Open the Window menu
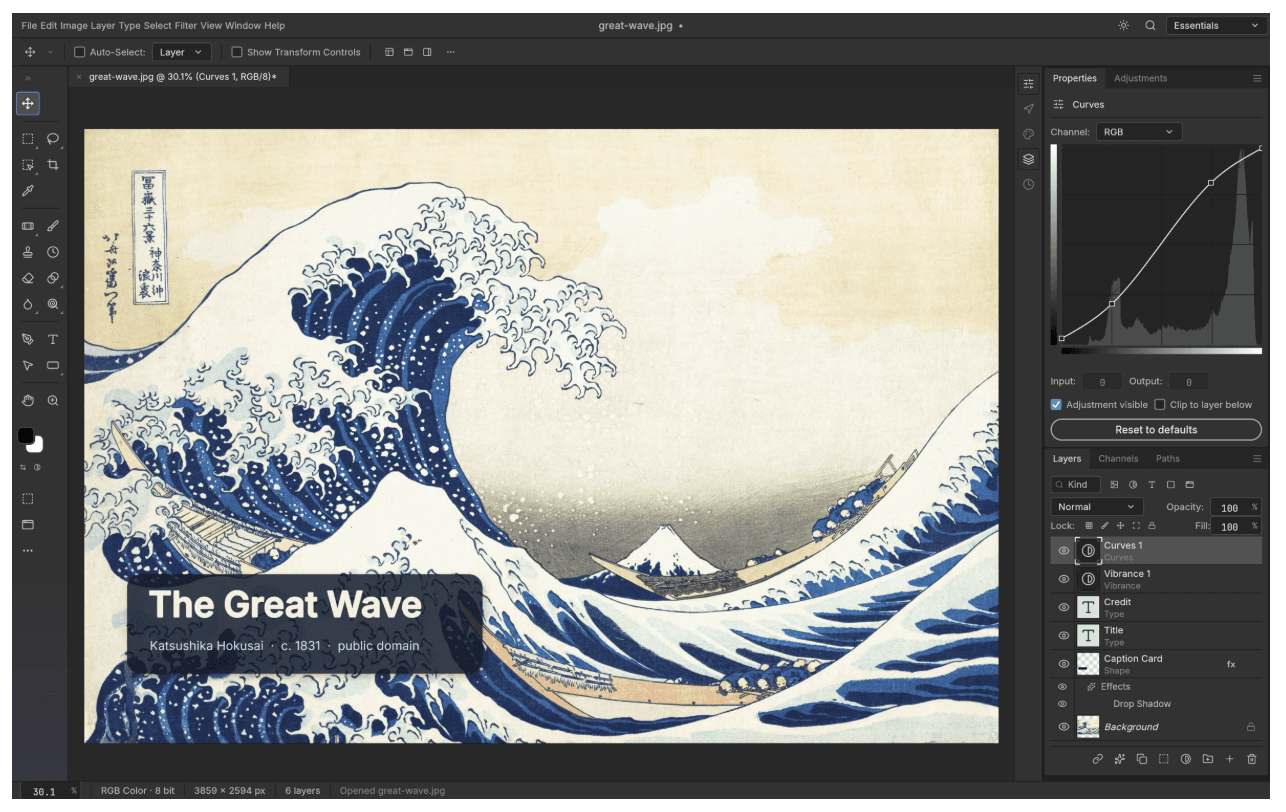The height and width of the screenshot is (812, 1286). coord(242,26)
